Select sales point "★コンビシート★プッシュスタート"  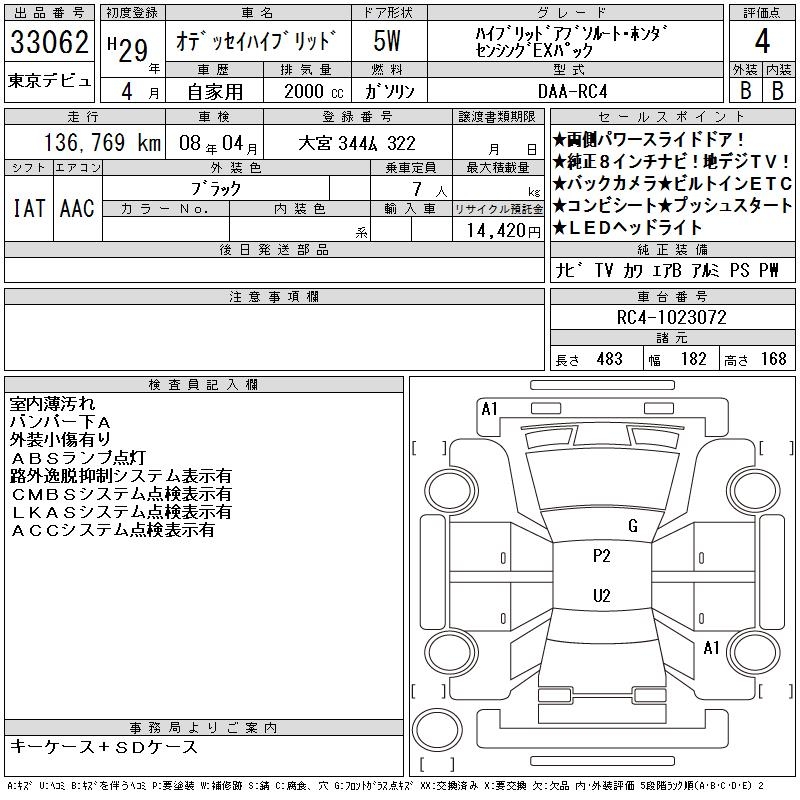coord(672,205)
